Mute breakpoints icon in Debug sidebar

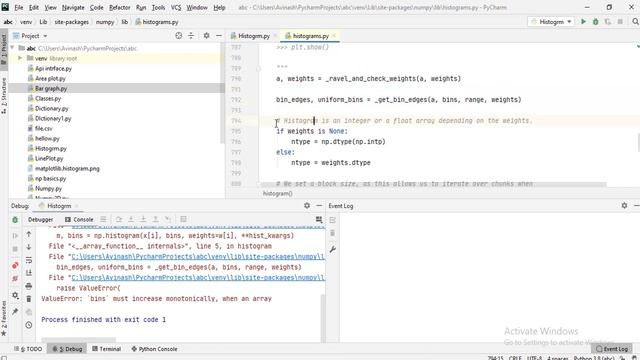point(15,278)
